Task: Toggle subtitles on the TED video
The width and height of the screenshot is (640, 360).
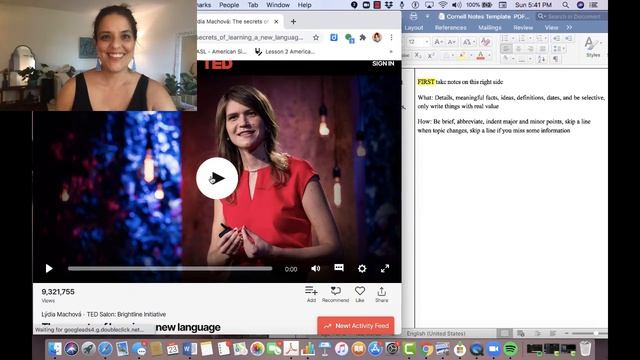Action: click(339, 268)
